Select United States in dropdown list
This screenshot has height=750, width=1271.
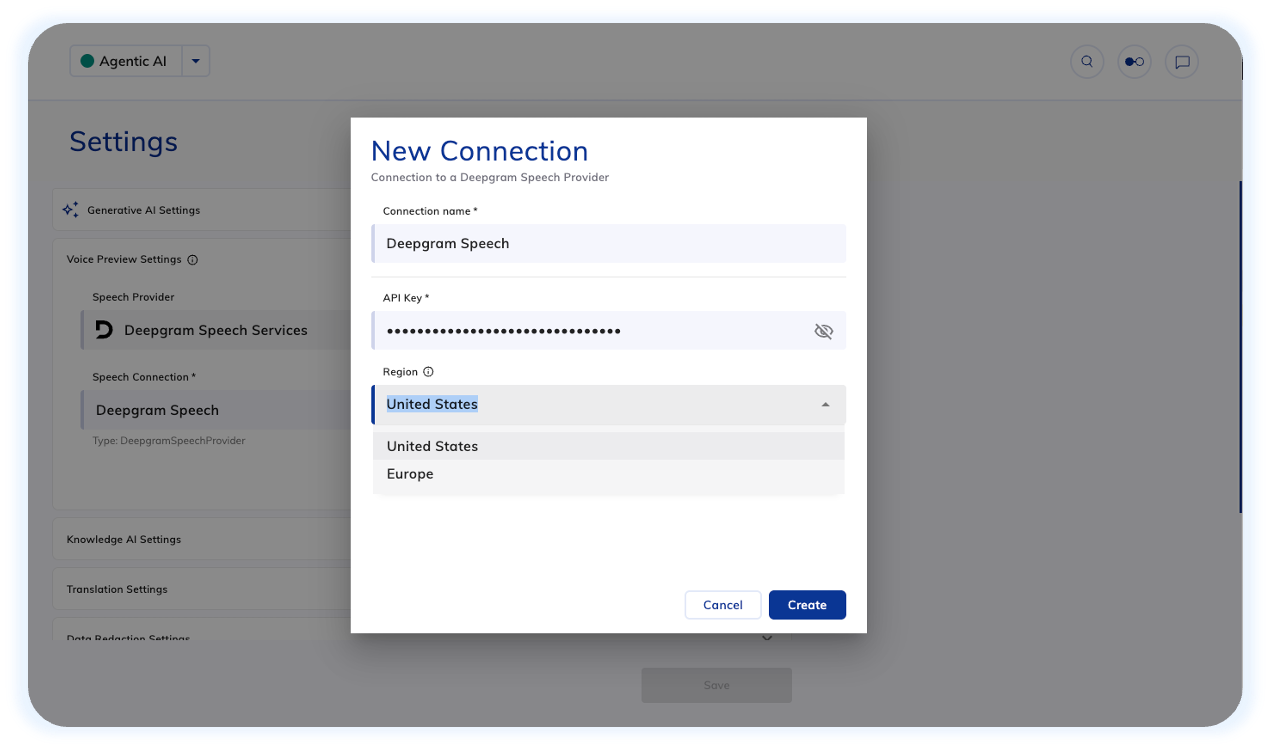click(609, 446)
